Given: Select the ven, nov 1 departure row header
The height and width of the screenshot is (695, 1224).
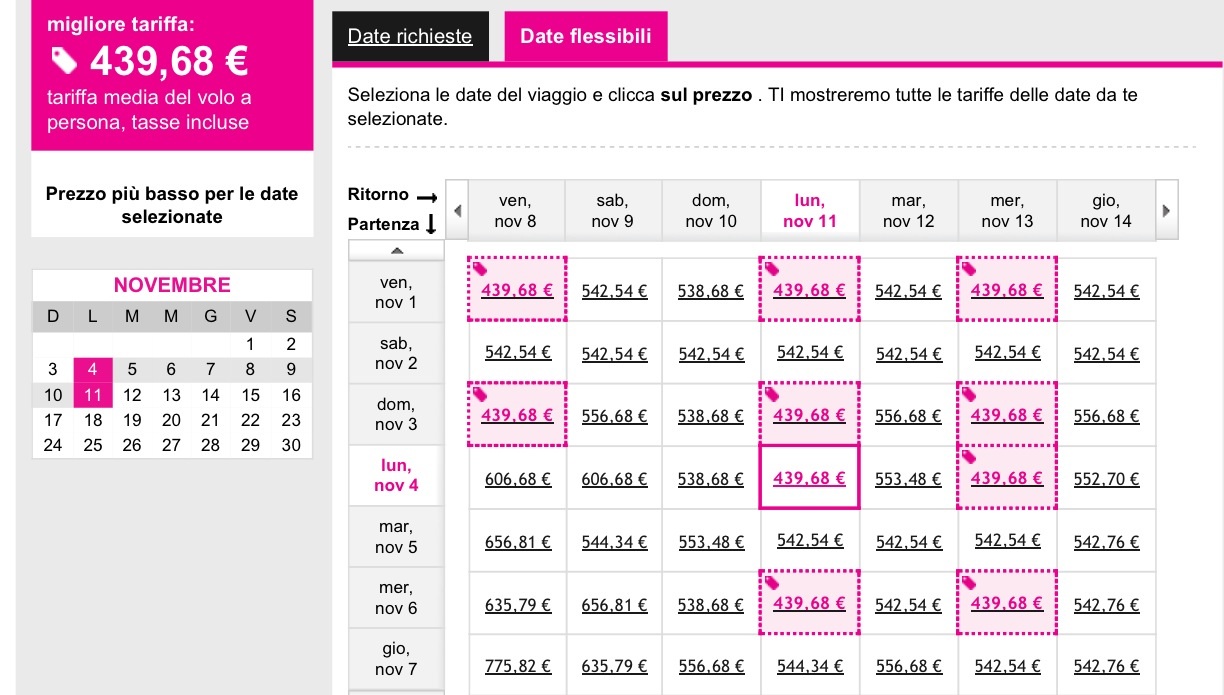Looking at the screenshot, I should 396,292.
